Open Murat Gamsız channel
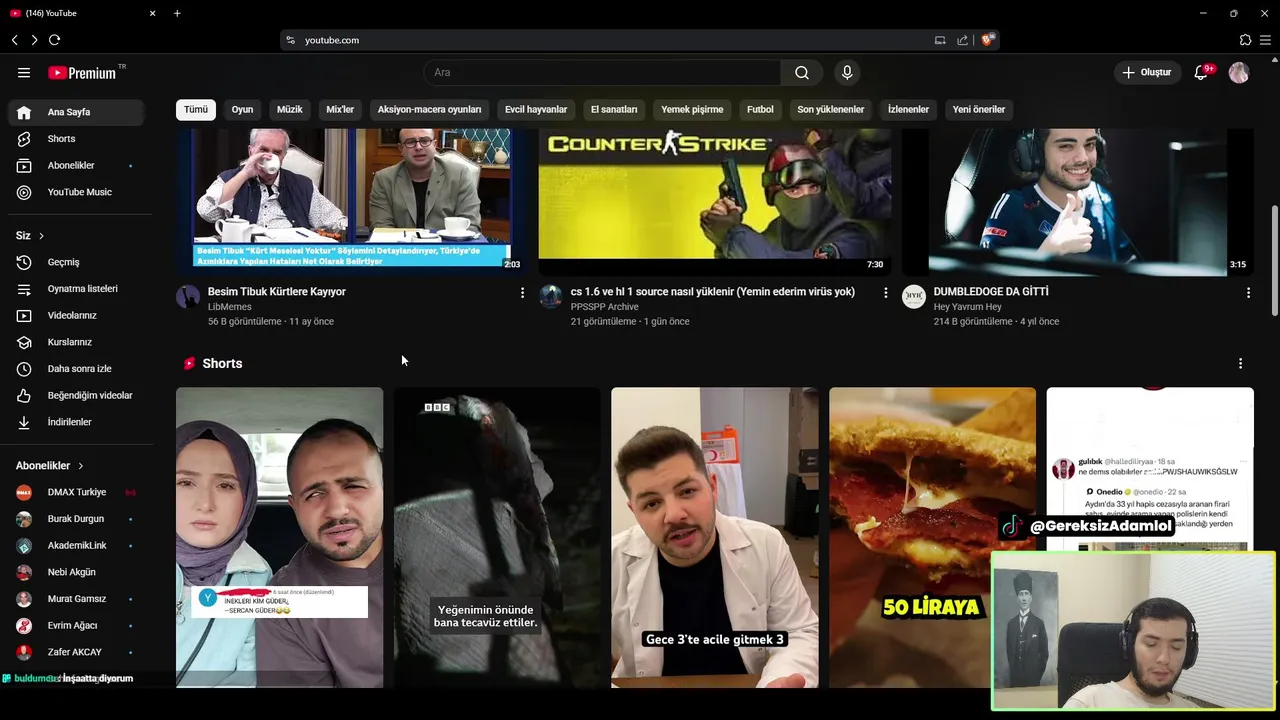 (x=77, y=599)
